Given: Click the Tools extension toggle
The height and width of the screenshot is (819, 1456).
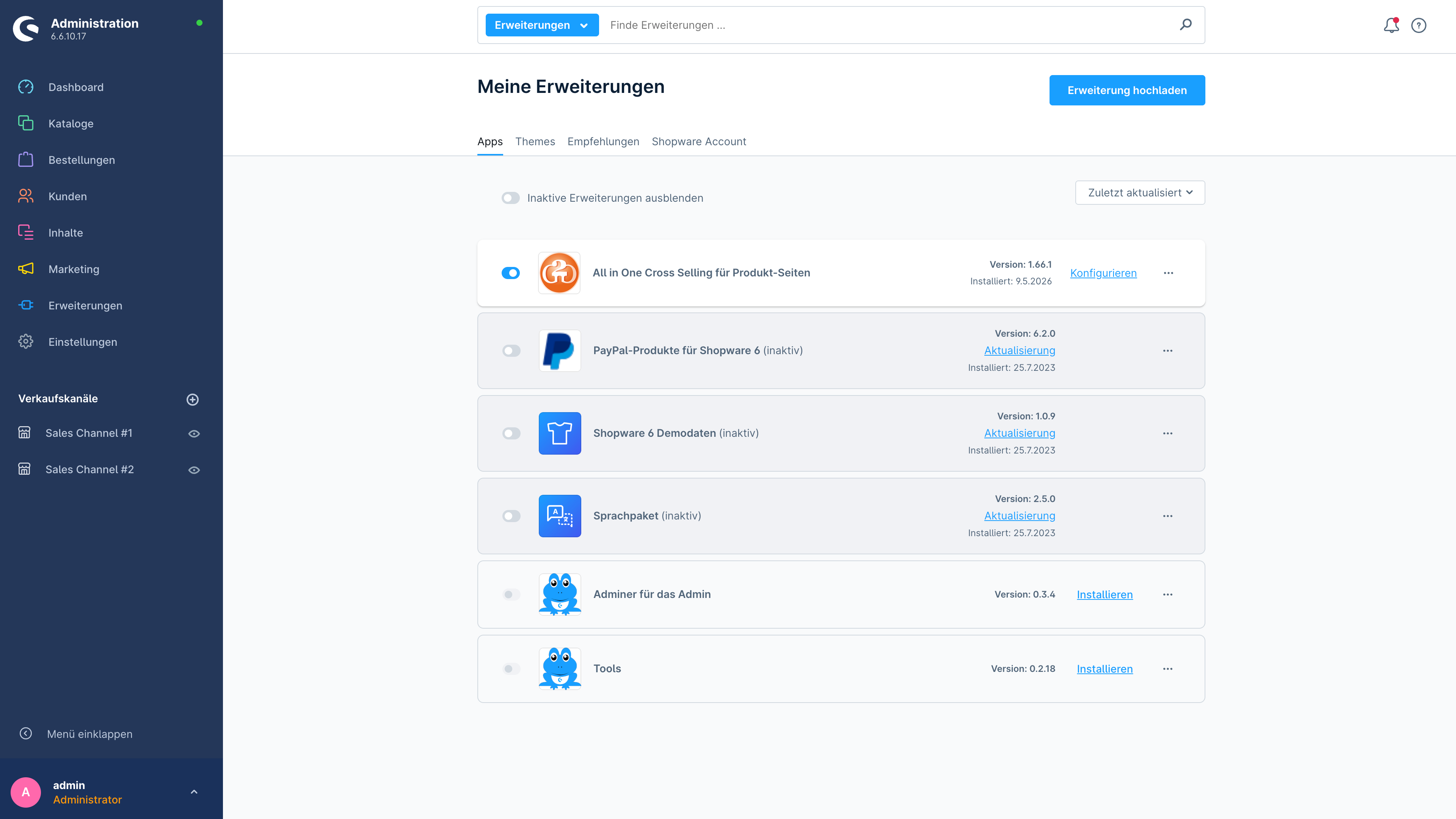Looking at the screenshot, I should click(511, 668).
